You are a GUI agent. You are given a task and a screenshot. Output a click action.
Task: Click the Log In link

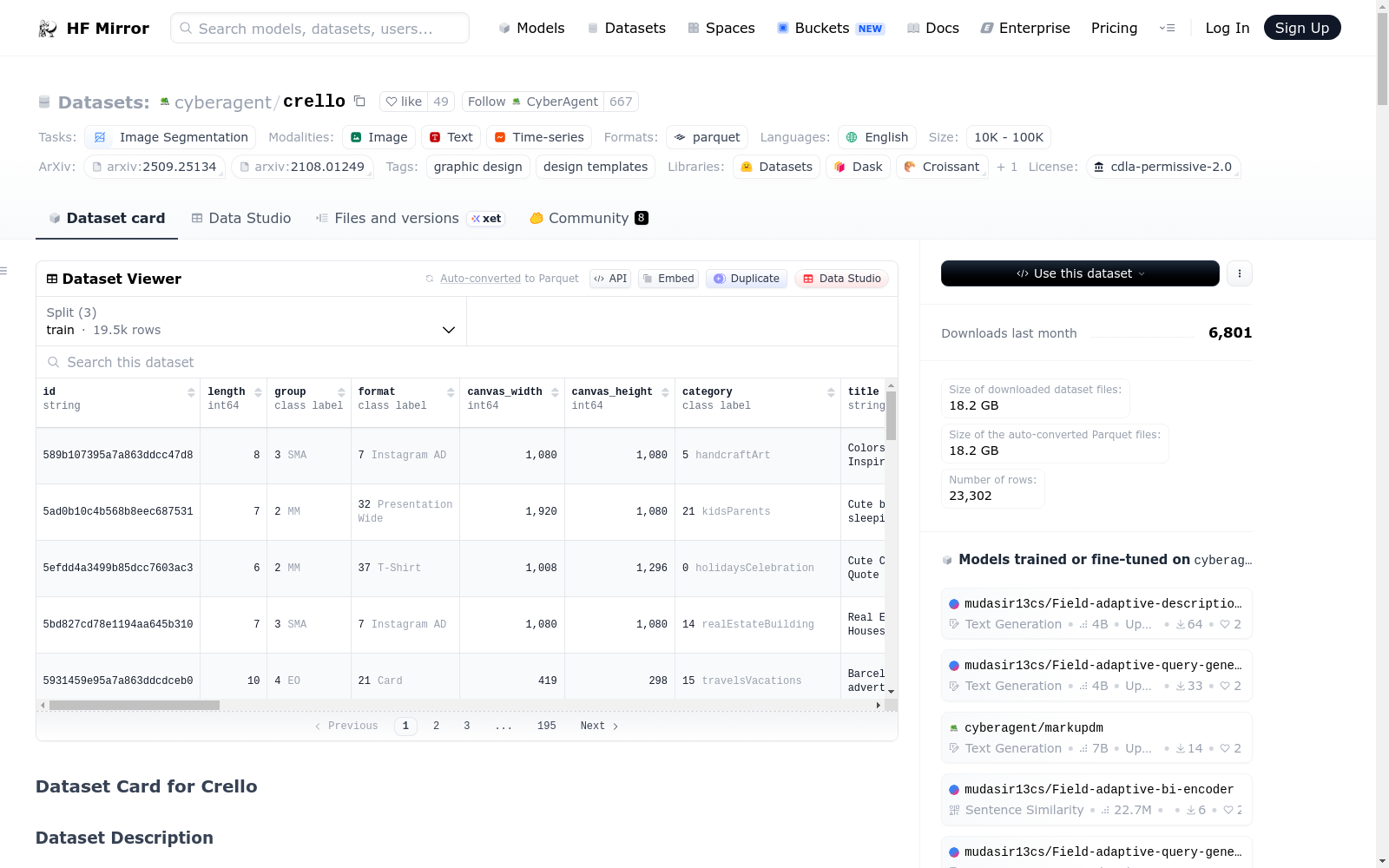pos(1228,29)
